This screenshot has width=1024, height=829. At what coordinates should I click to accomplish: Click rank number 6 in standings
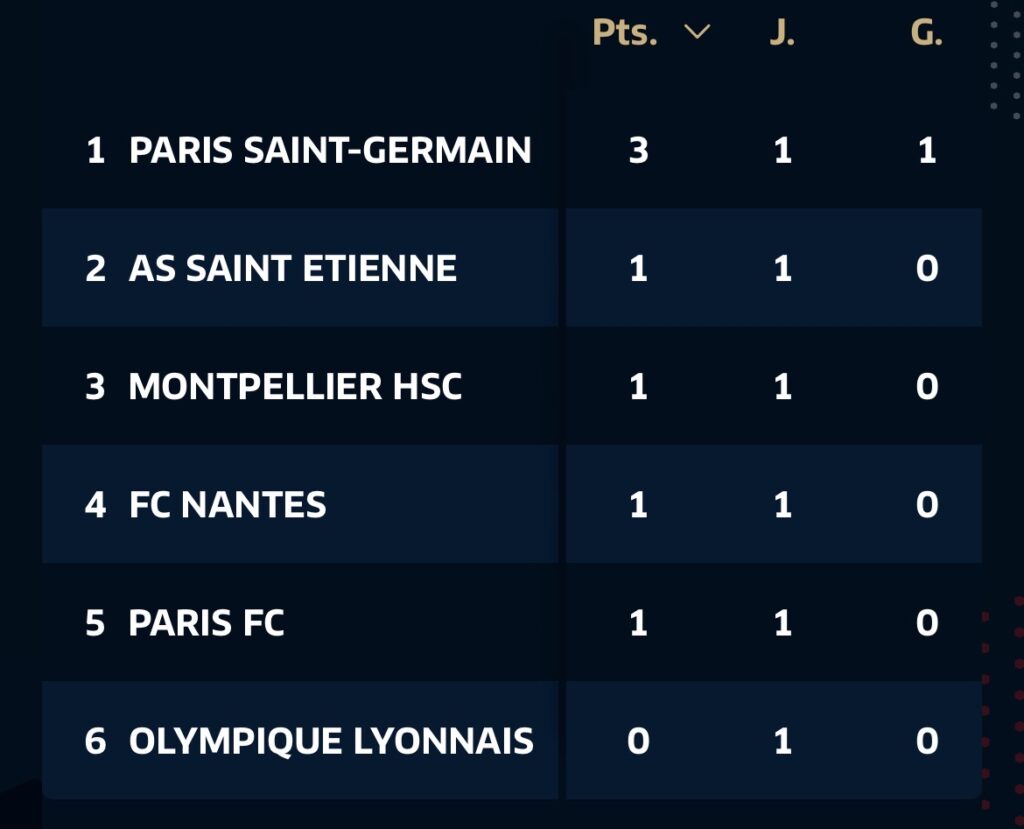click(x=96, y=741)
